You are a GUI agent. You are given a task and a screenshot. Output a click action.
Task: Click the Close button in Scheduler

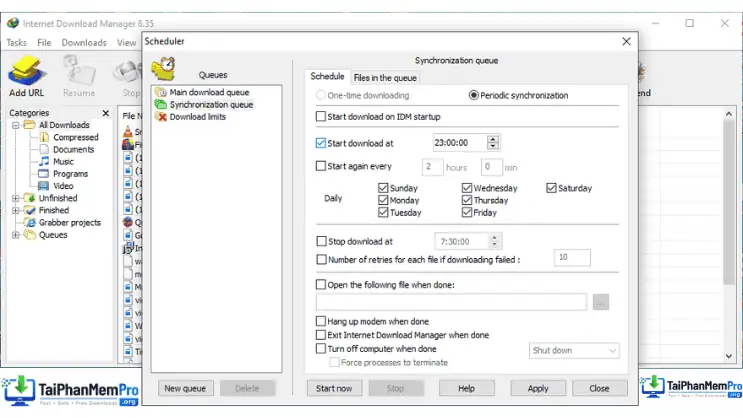click(599, 389)
